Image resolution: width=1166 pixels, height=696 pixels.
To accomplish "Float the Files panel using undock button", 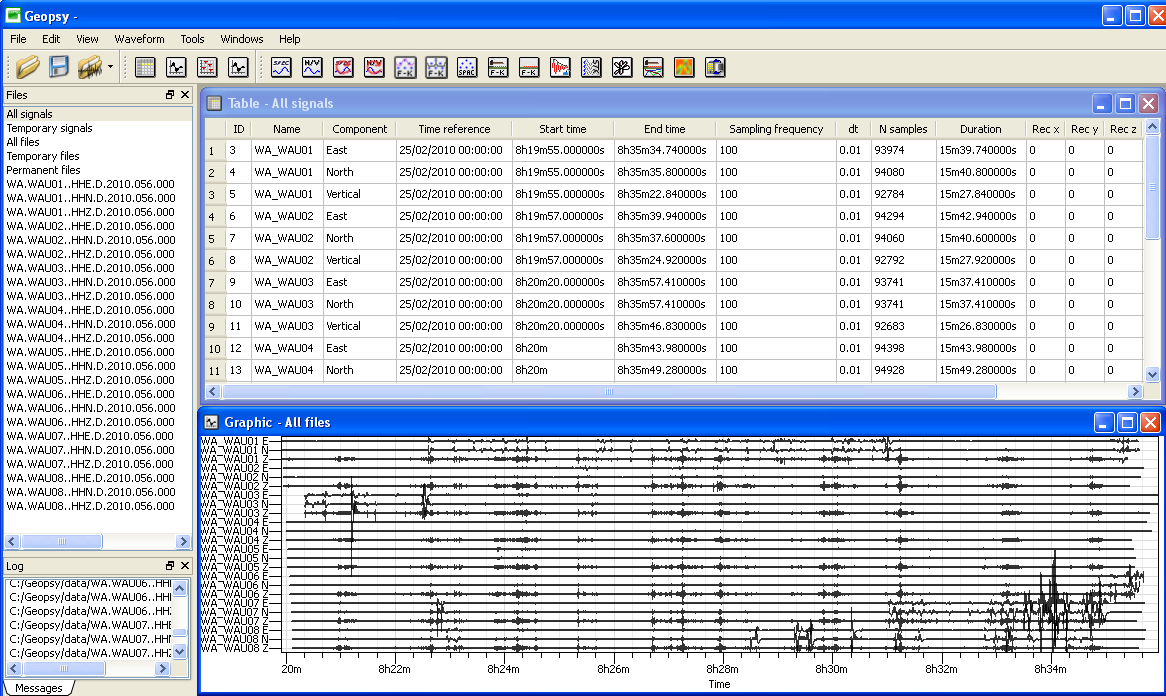I will 170,95.
